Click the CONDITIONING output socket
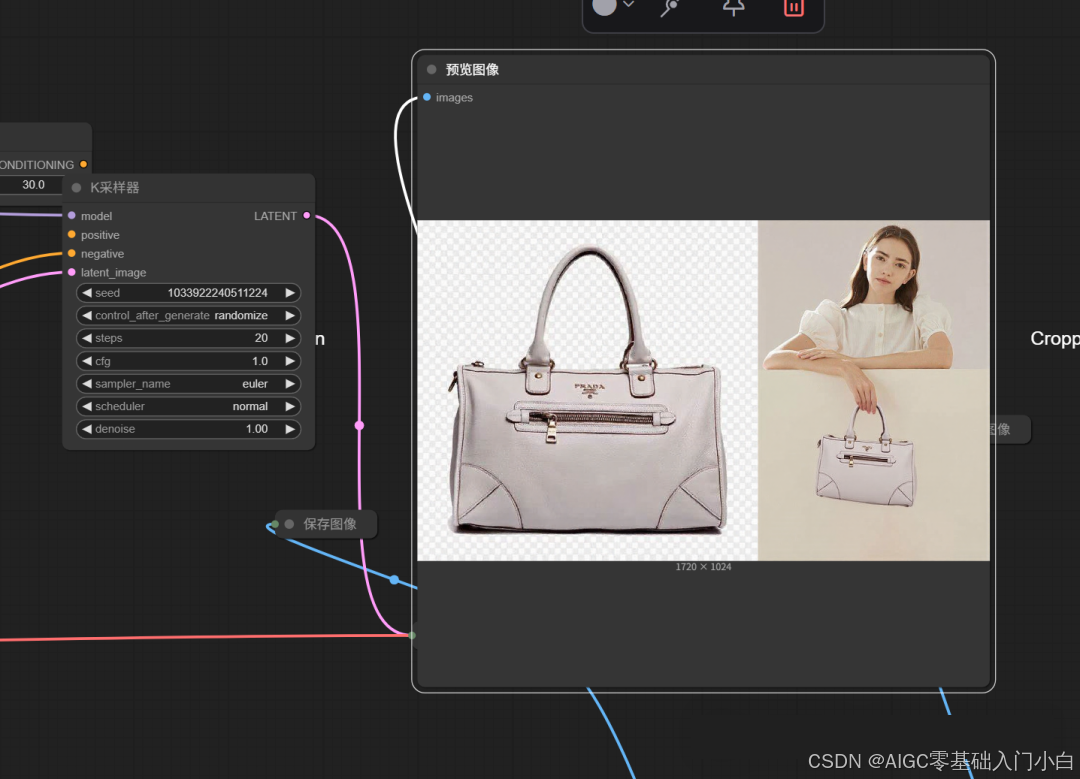The height and width of the screenshot is (779, 1080). point(83,165)
